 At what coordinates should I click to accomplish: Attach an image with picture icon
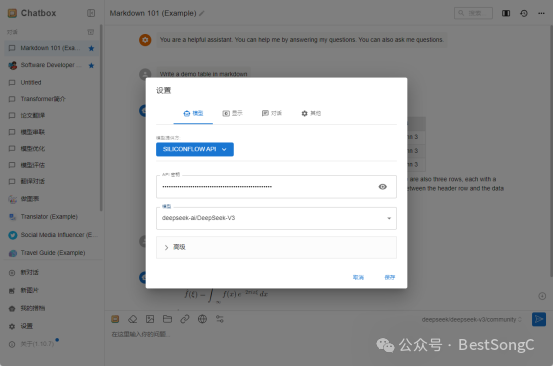150,319
